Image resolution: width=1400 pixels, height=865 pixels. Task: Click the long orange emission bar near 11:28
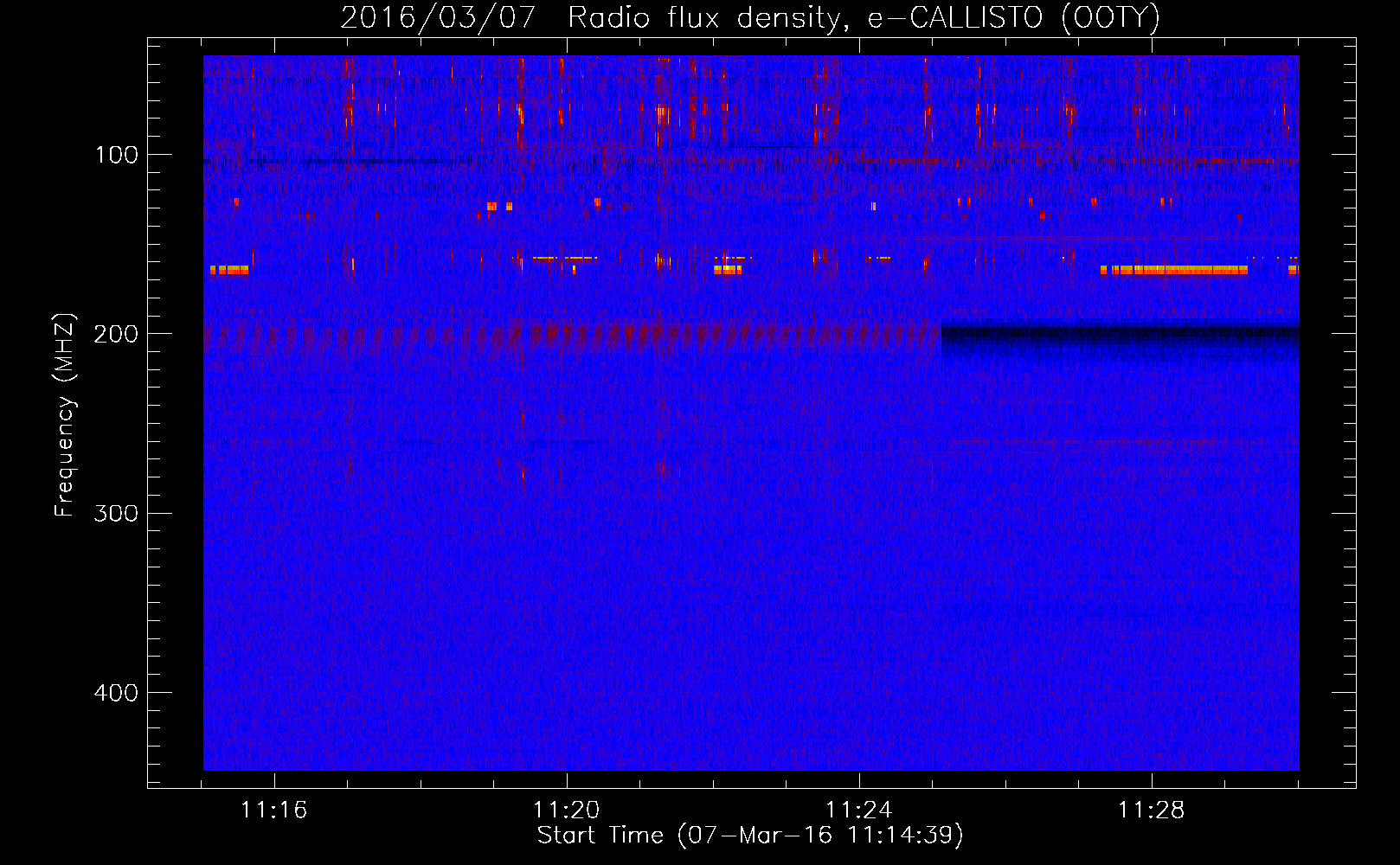click(1174, 270)
